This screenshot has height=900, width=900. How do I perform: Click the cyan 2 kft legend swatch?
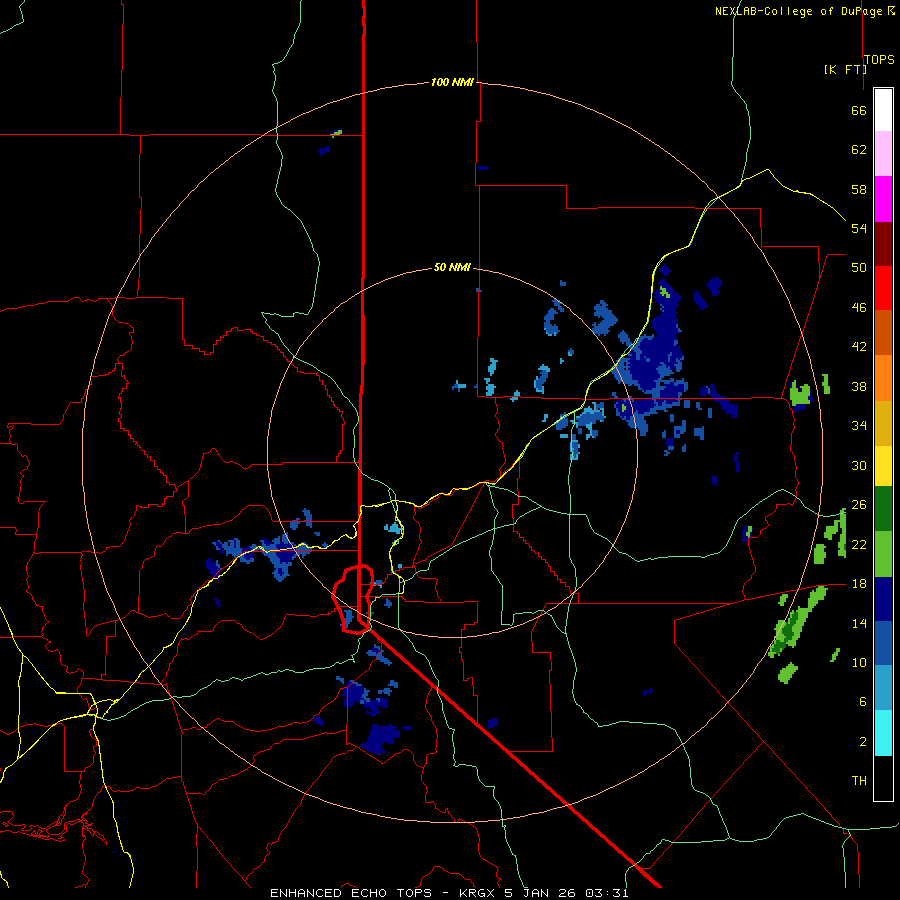[883, 733]
